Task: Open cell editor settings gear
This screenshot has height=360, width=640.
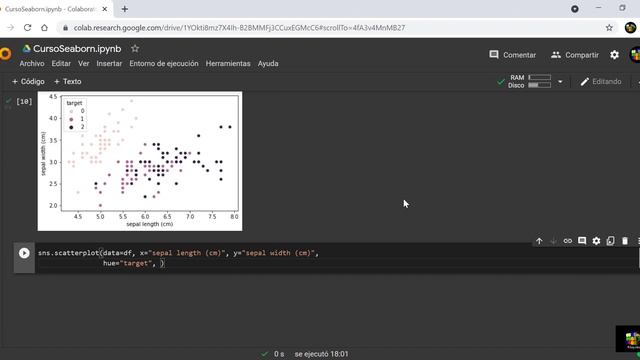Action: (x=596, y=241)
